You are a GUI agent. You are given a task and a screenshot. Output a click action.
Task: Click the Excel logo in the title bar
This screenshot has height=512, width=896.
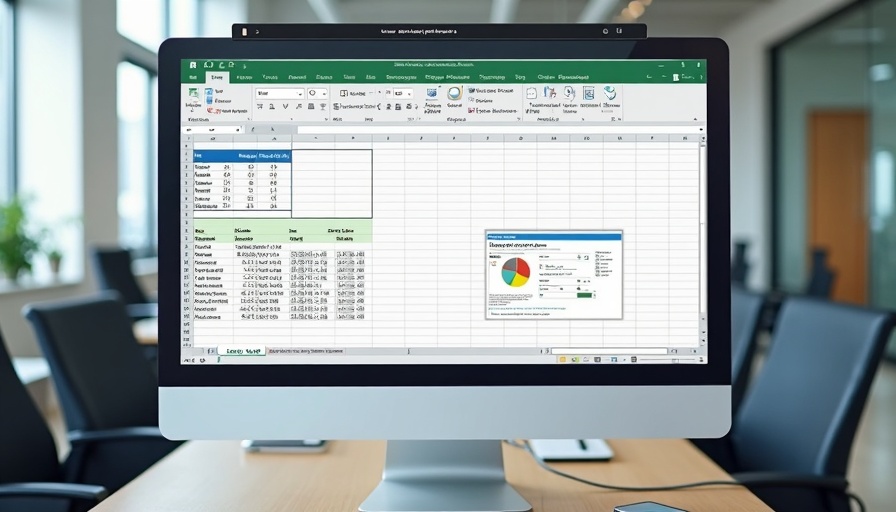coord(193,65)
